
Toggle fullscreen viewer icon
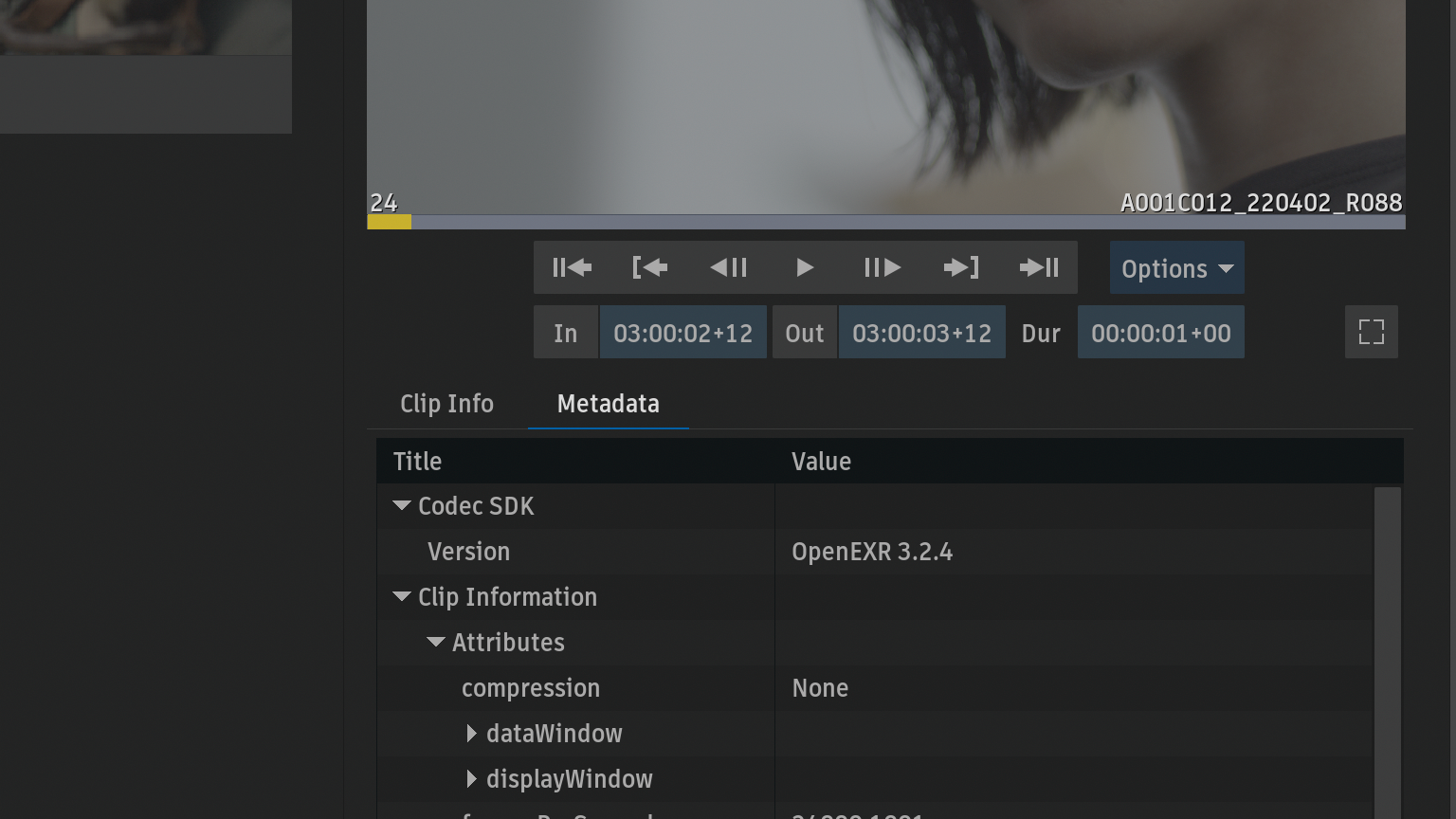point(1371,332)
